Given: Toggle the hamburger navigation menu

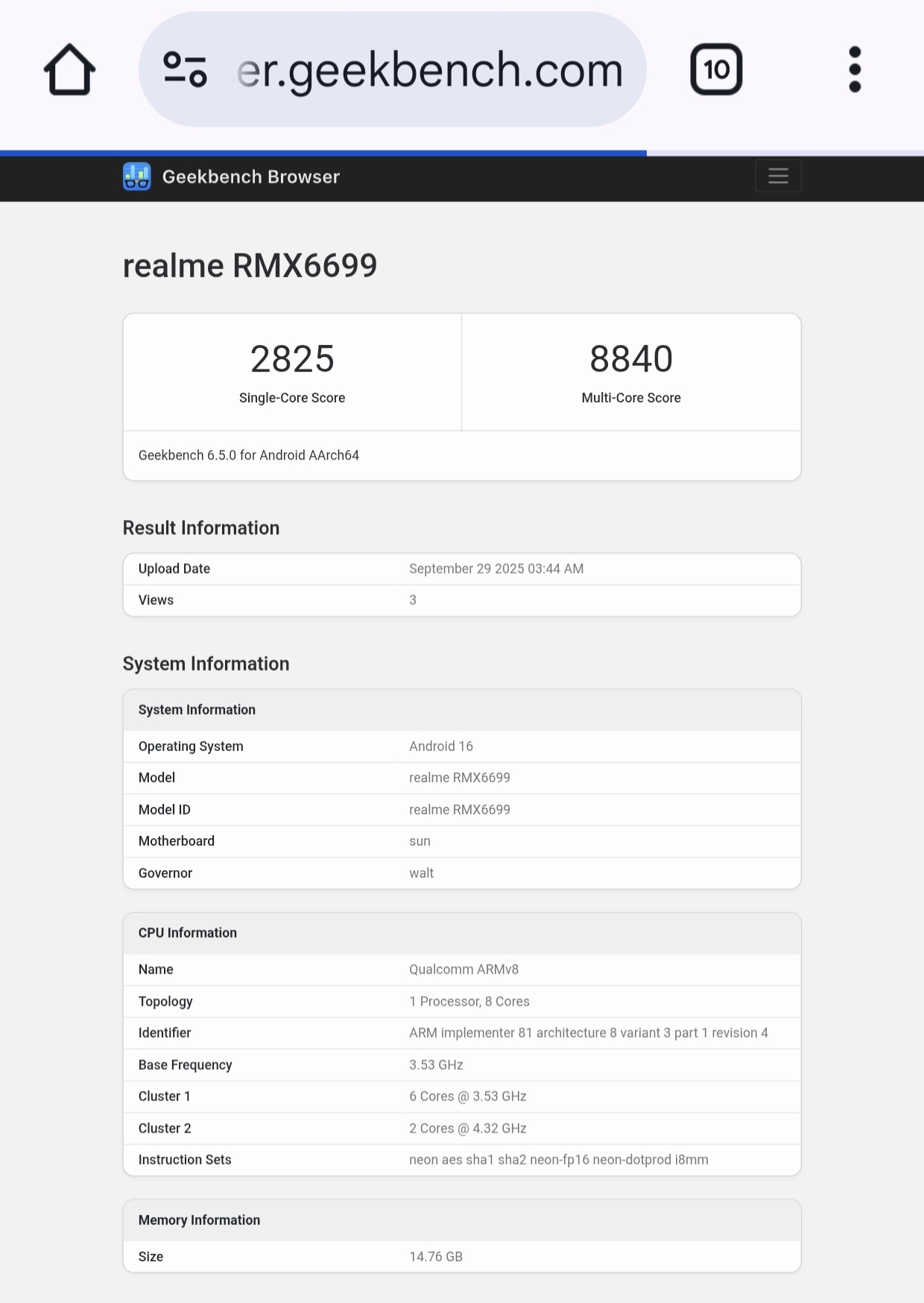Looking at the screenshot, I should [778, 177].
